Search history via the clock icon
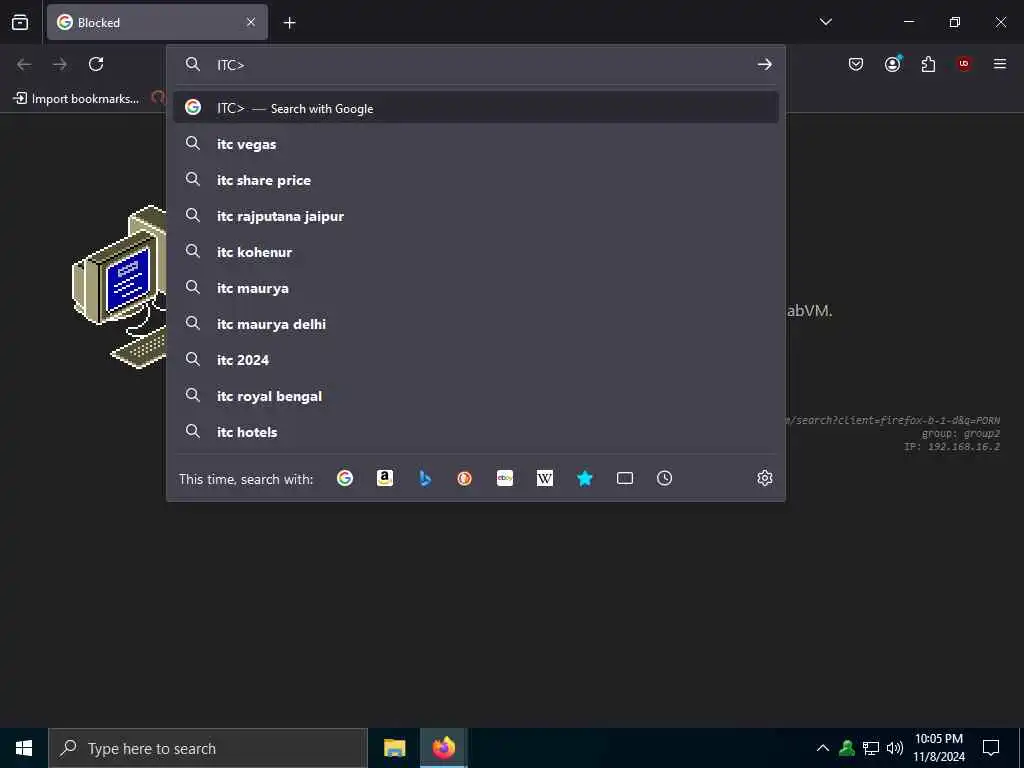The height and width of the screenshot is (768, 1024). (664, 479)
